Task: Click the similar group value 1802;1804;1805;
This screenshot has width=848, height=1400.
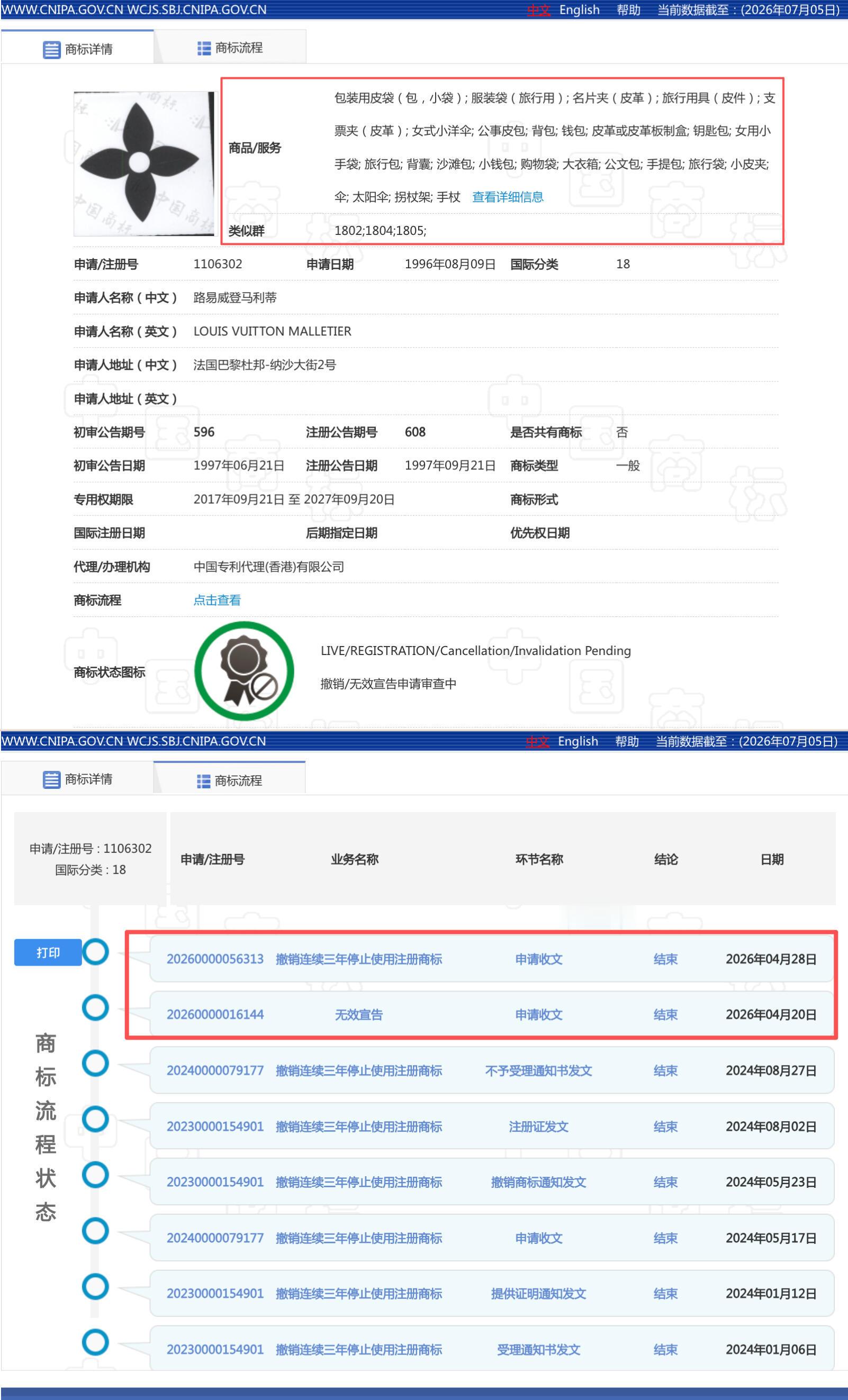Action: (380, 230)
